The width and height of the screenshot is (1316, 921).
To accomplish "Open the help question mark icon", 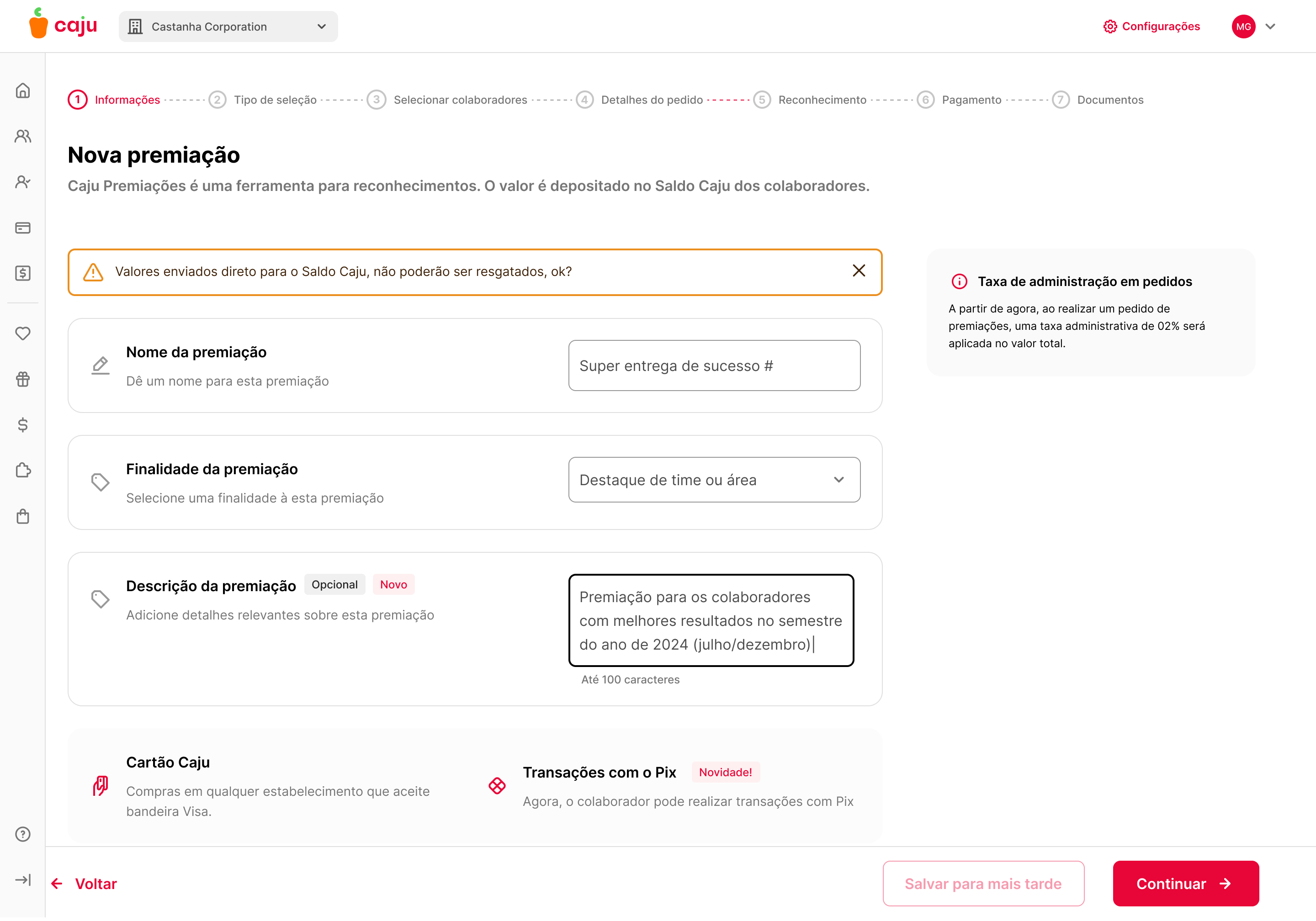I will 23,835.
